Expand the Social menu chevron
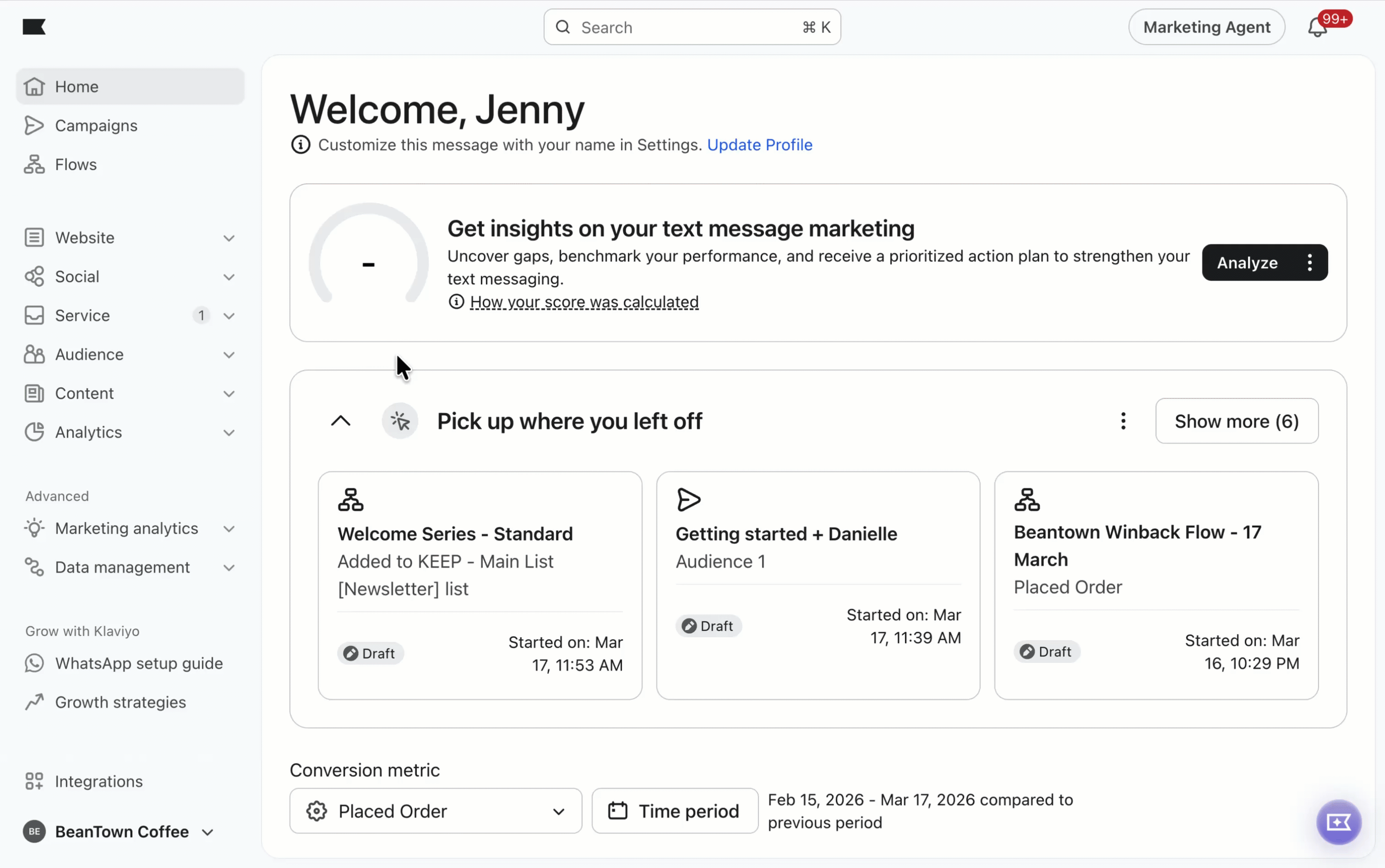Image resolution: width=1385 pixels, height=868 pixels. pyautogui.click(x=229, y=277)
